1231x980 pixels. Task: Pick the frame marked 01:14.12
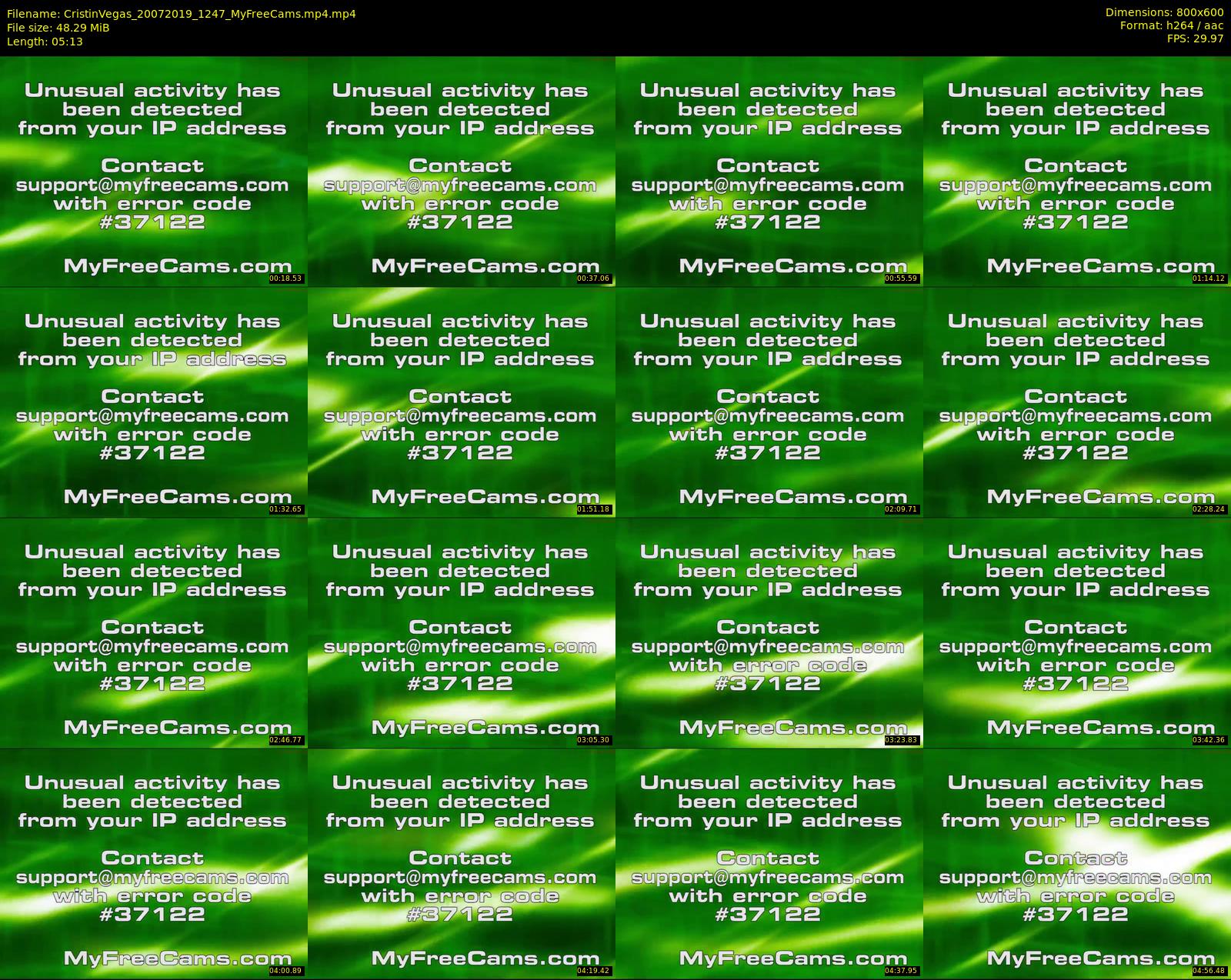pyautogui.click(x=1077, y=171)
